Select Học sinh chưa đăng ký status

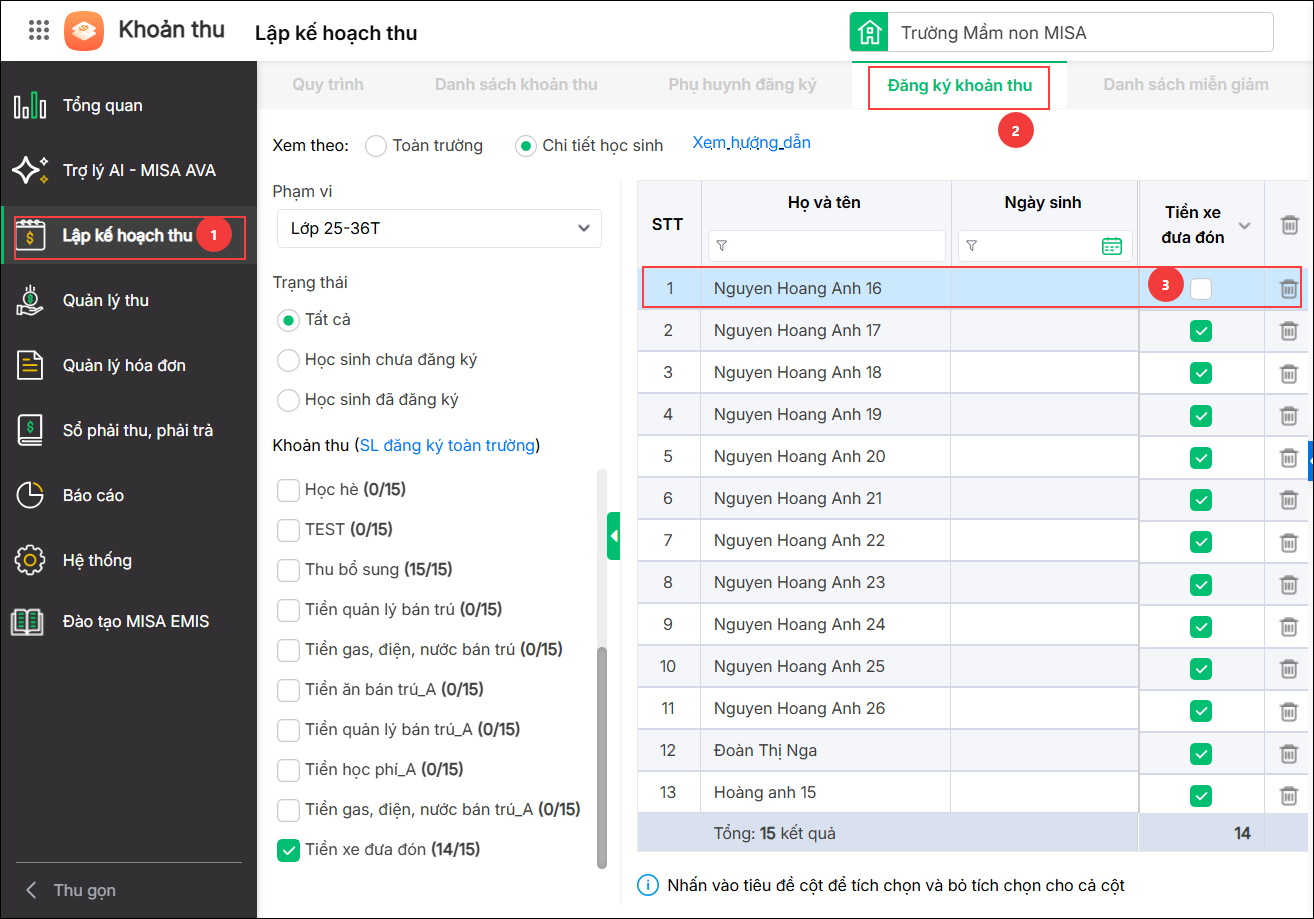288,360
